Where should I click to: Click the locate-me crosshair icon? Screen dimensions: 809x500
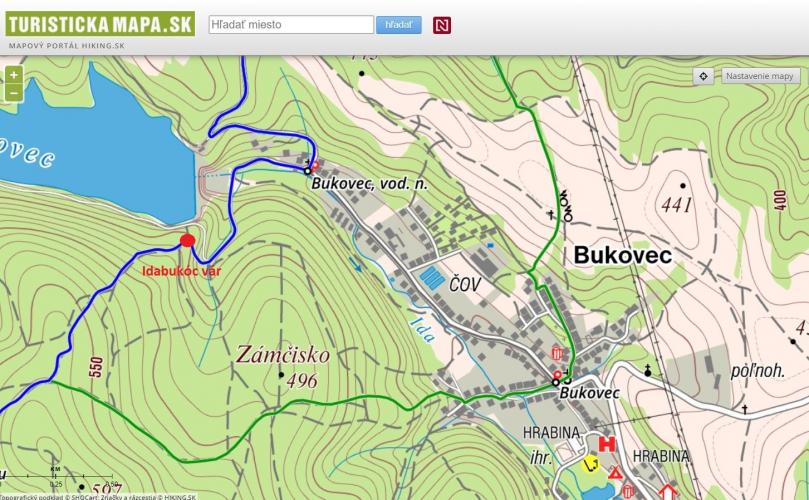(704, 76)
